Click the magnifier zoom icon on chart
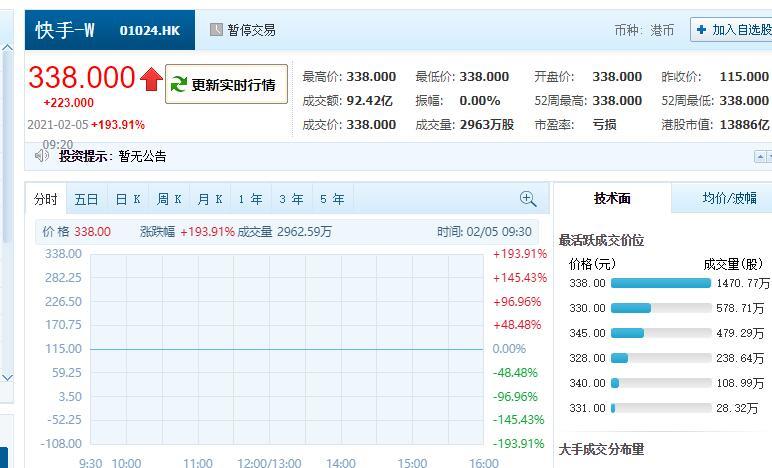Image resolution: width=772 pixels, height=468 pixels. [x=528, y=199]
